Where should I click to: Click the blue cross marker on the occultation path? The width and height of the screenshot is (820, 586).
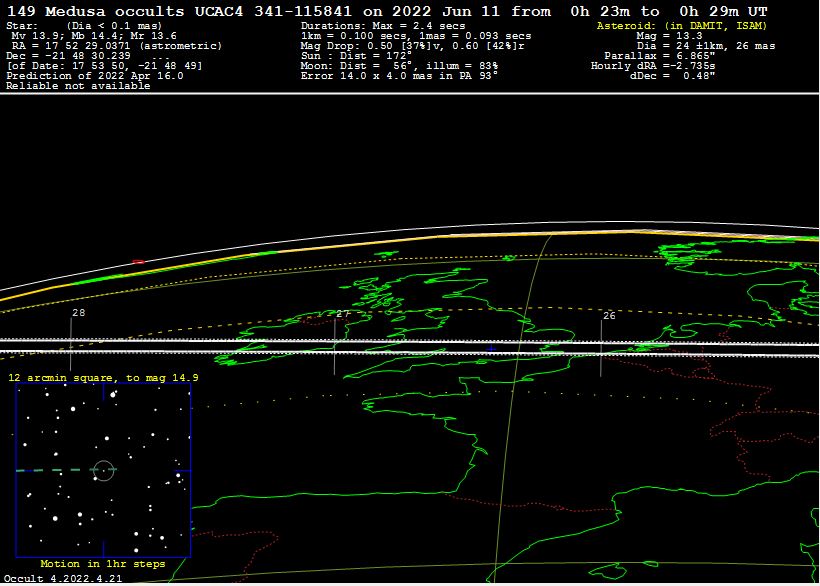pos(490,347)
